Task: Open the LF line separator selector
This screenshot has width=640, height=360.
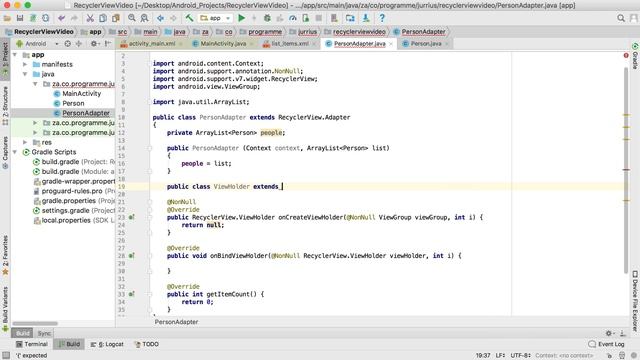Action: pyautogui.click(x=500, y=356)
